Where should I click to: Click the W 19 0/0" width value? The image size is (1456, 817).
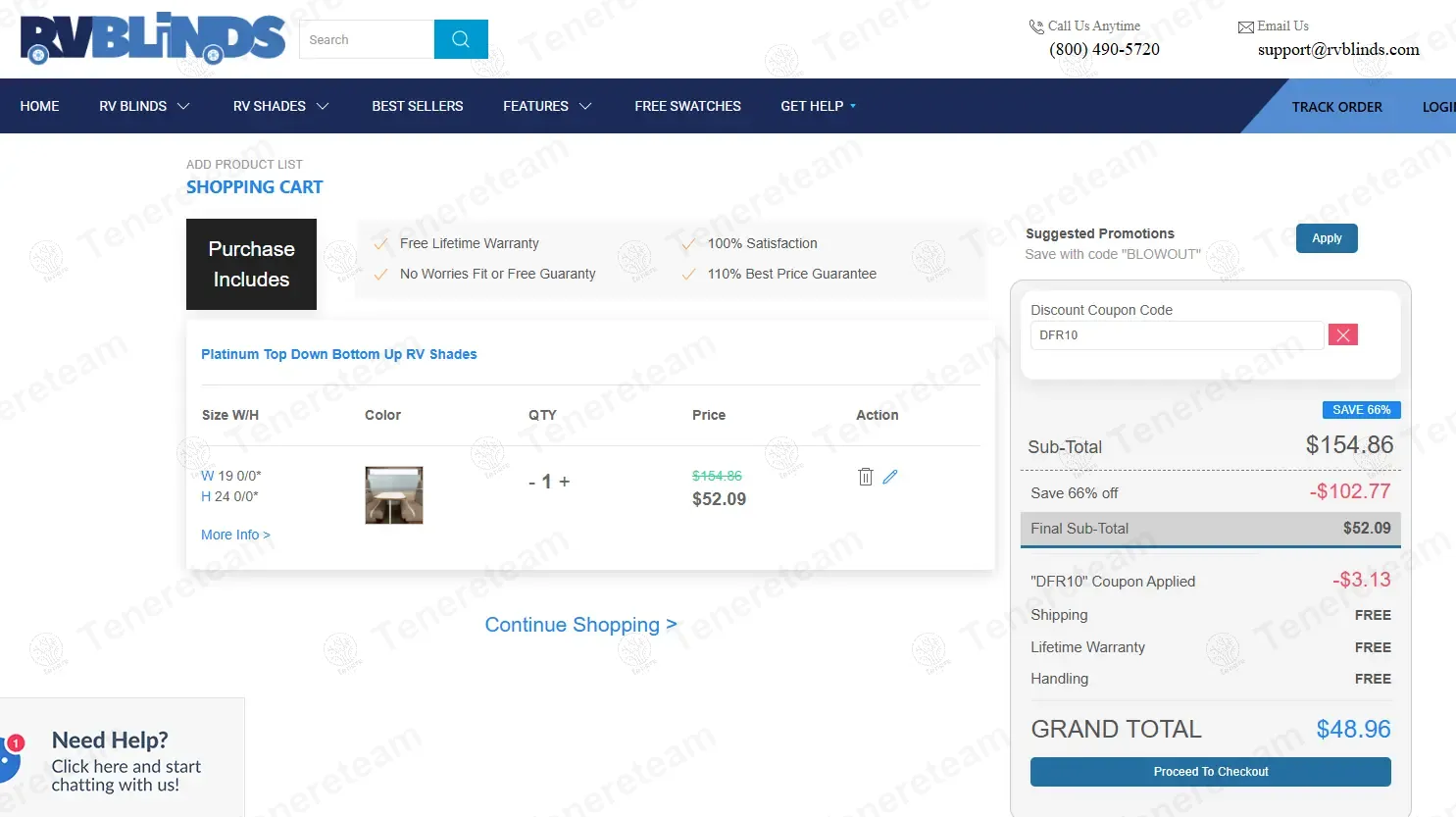tap(231, 476)
